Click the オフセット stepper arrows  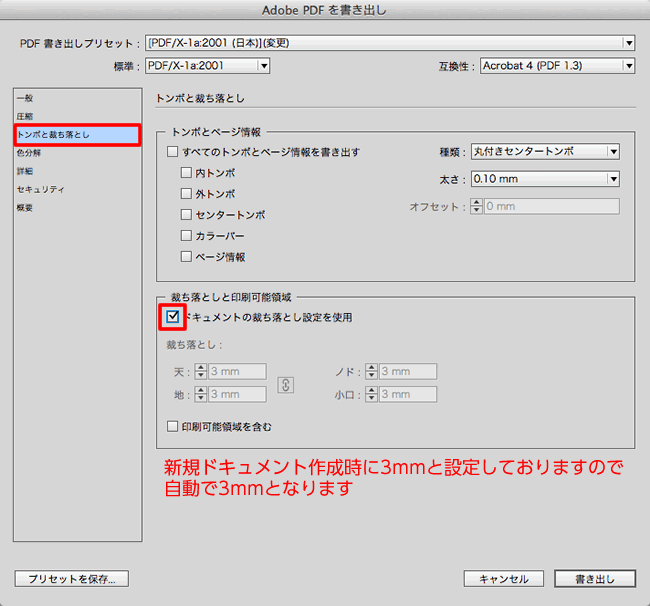tap(476, 206)
